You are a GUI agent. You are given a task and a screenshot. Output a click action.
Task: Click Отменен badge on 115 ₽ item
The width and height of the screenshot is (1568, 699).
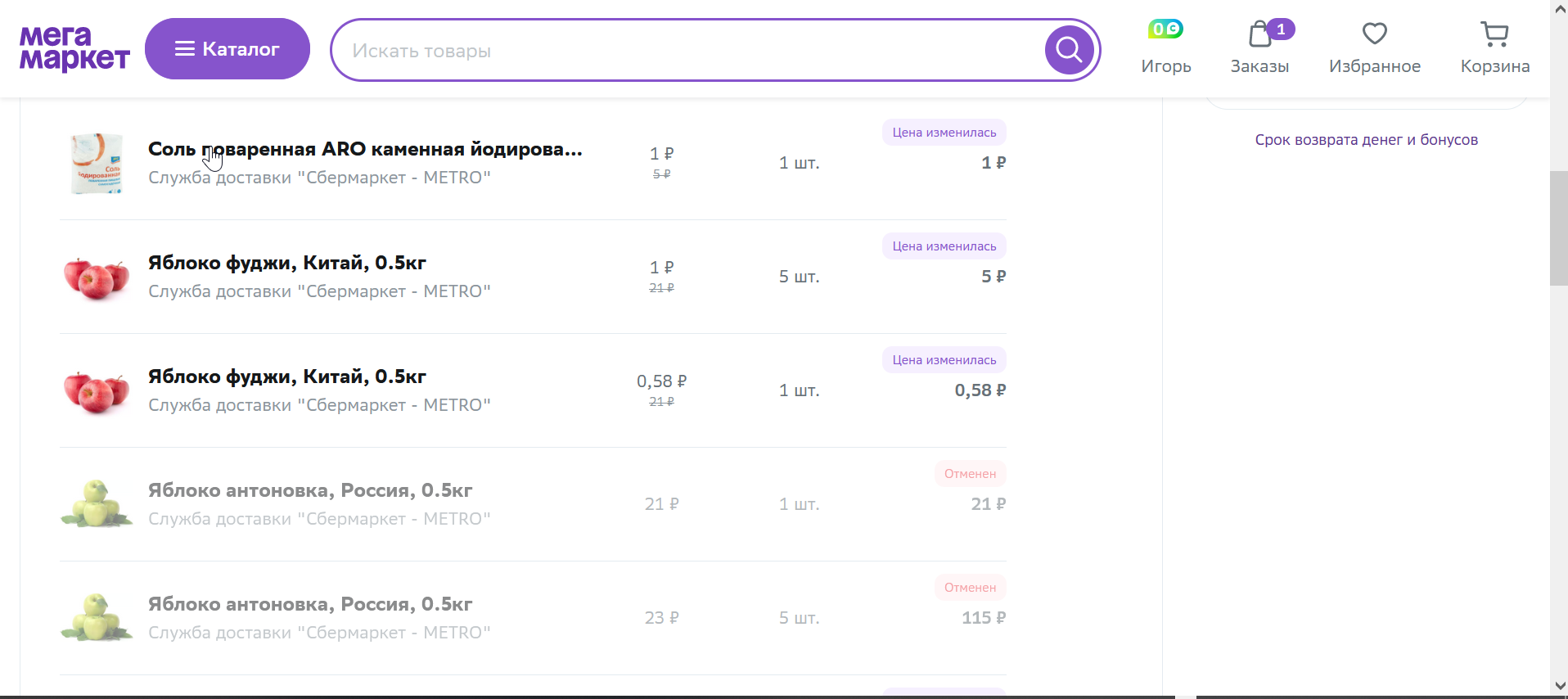point(971,588)
